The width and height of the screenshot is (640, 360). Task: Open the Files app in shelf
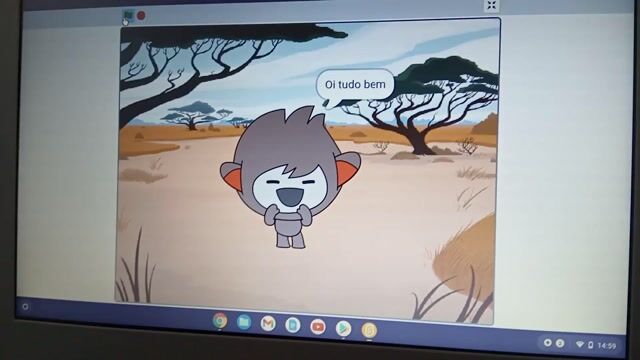[244, 322]
